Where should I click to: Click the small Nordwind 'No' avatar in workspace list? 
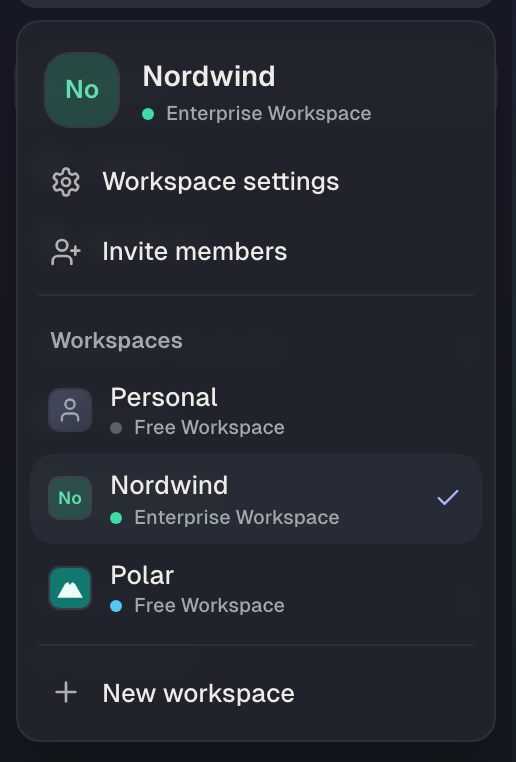point(70,498)
